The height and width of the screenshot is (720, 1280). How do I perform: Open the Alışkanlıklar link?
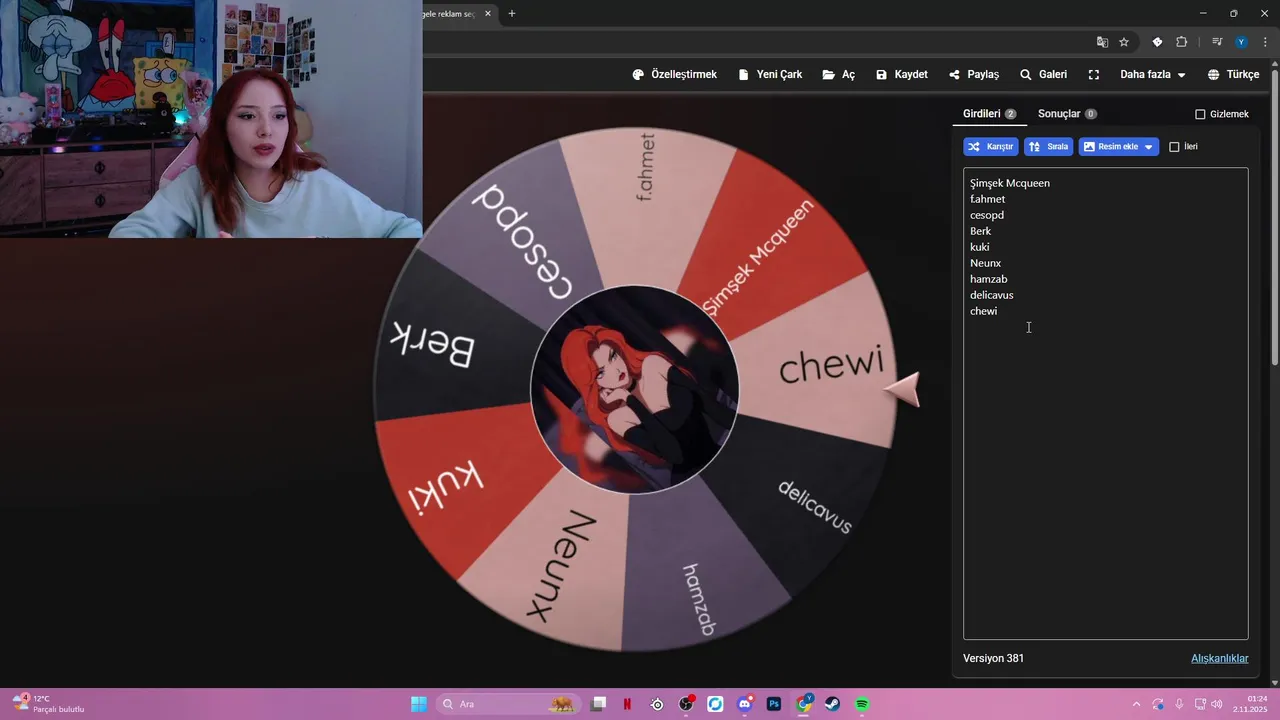1219,658
